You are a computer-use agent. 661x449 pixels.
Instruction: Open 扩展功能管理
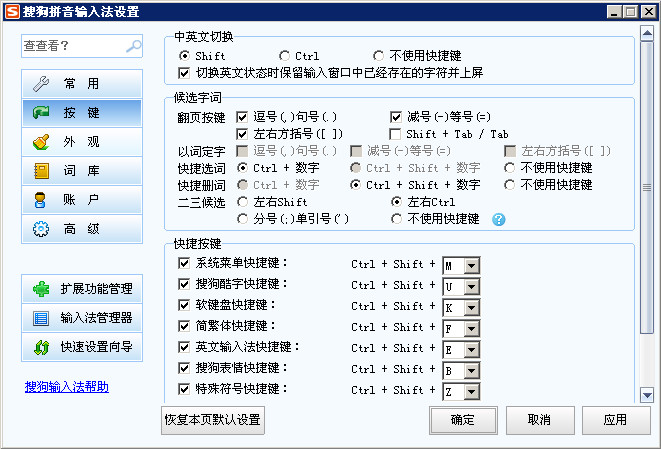click(x=82, y=289)
